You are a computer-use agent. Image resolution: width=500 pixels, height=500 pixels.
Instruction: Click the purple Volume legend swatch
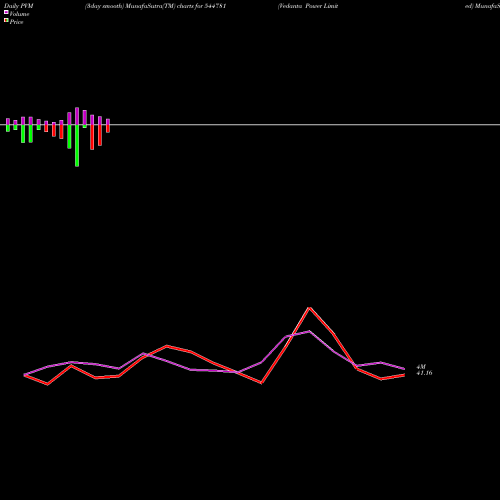point(6,12)
